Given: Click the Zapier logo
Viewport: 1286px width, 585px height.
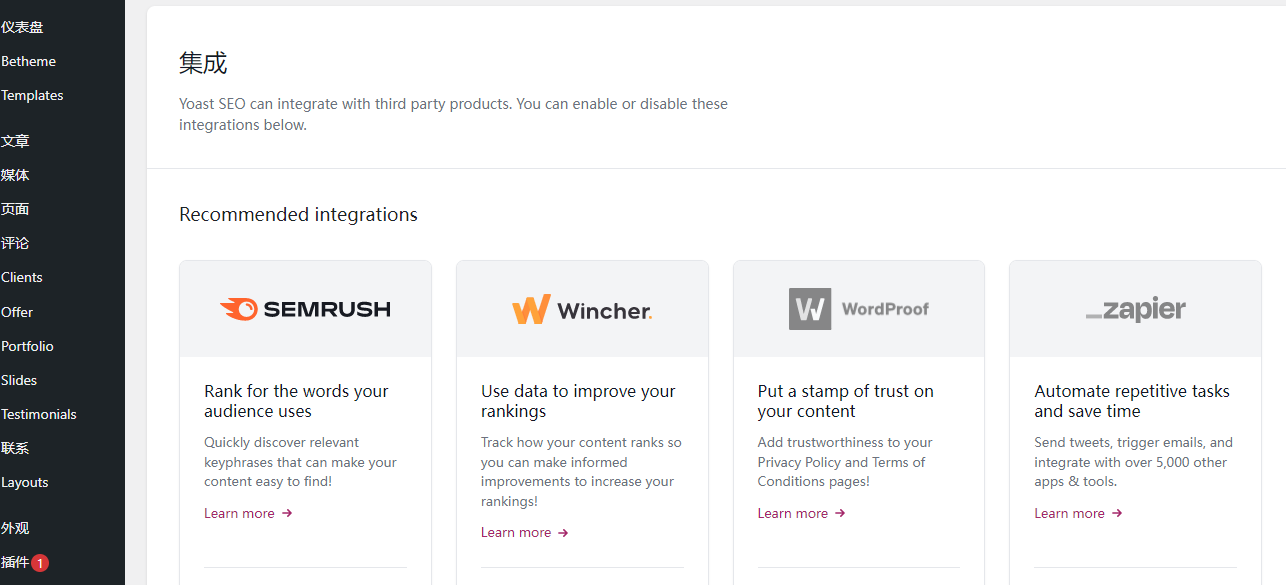Looking at the screenshot, I should [x=1135, y=309].
